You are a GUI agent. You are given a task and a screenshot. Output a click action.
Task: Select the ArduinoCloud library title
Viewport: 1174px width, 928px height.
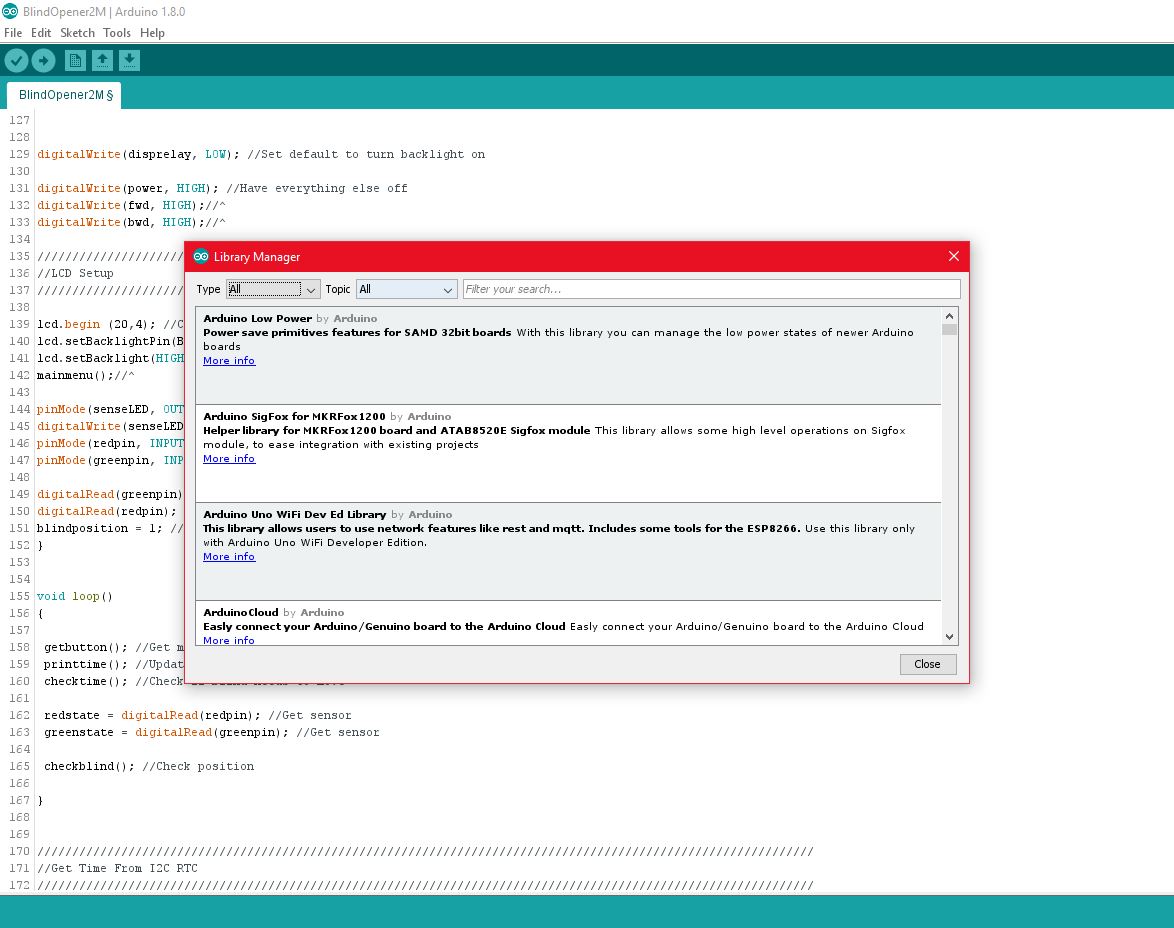coord(240,613)
